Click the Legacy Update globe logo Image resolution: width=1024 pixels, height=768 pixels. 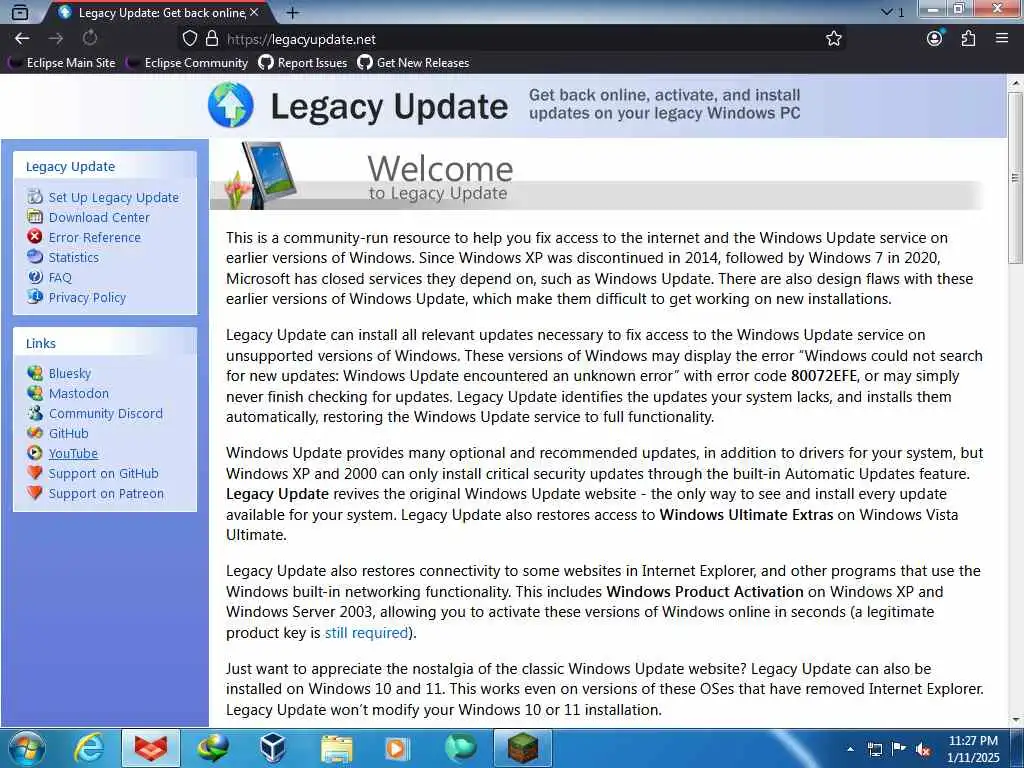pos(231,105)
